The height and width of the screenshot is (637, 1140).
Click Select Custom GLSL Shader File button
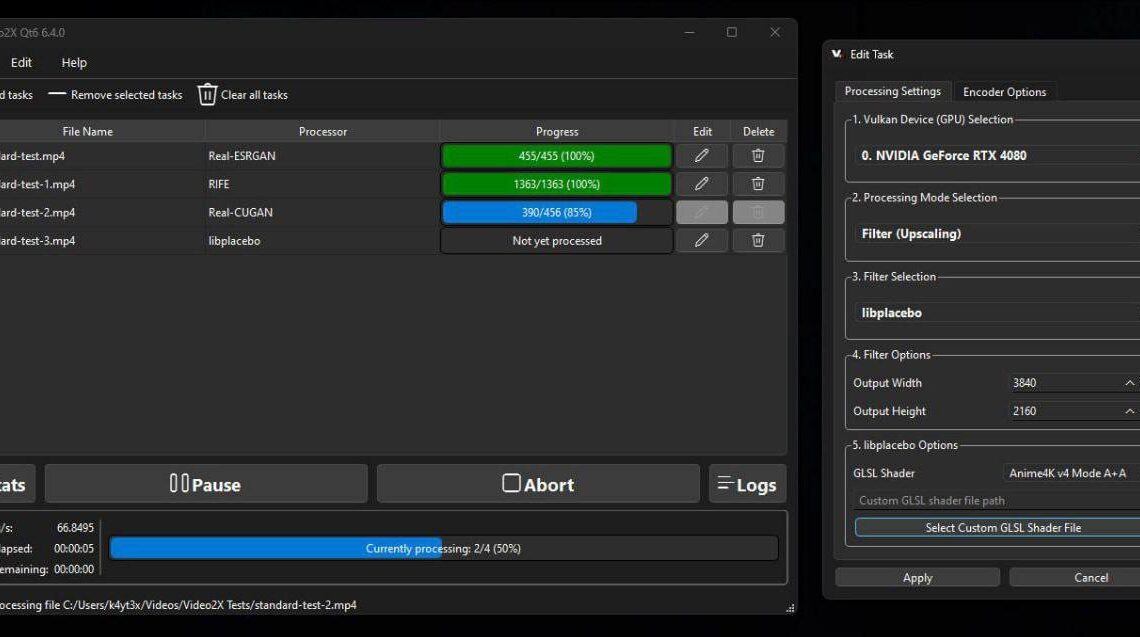coord(1002,528)
